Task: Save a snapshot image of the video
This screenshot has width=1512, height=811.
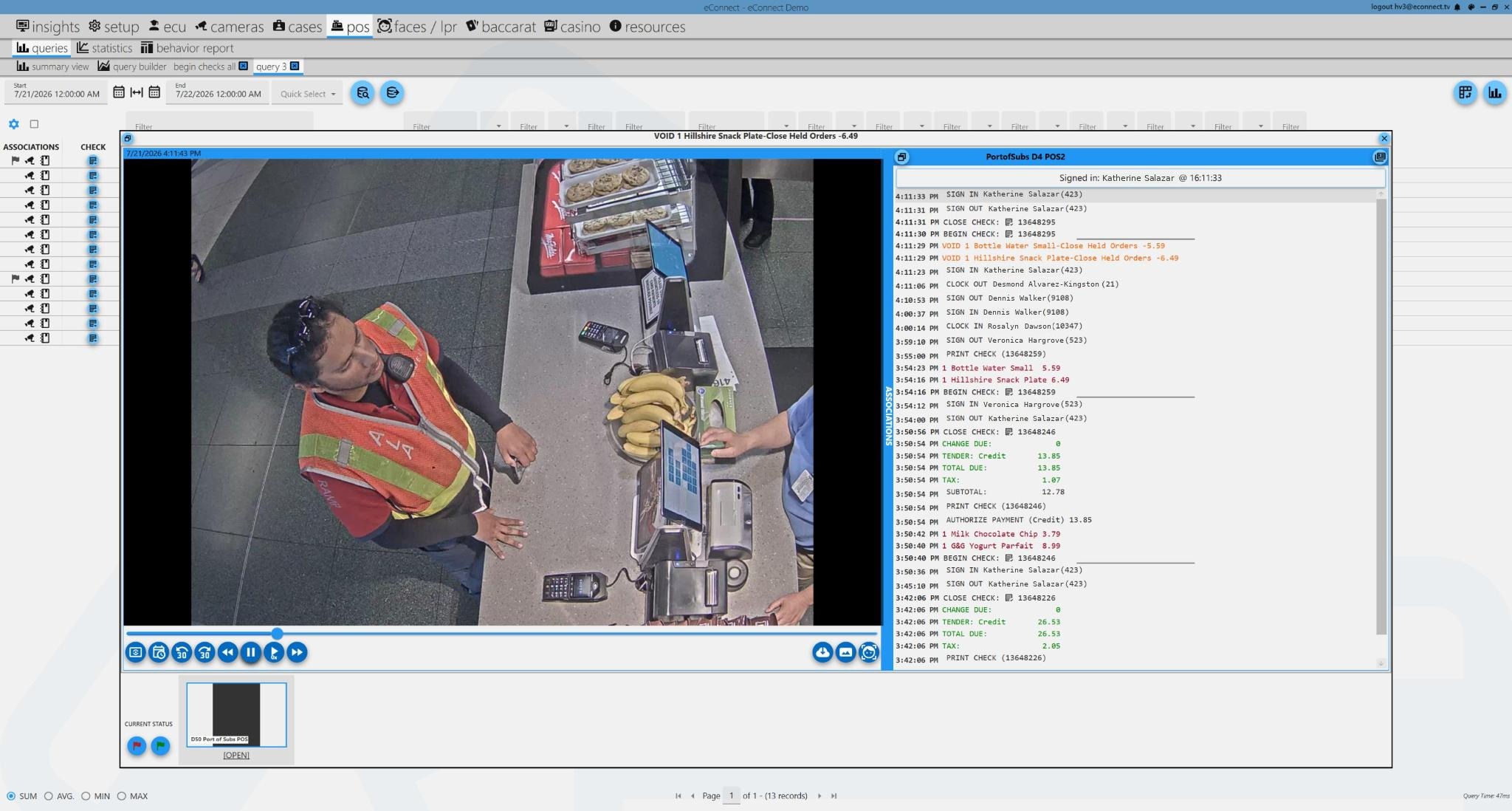Action: click(845, 652)
